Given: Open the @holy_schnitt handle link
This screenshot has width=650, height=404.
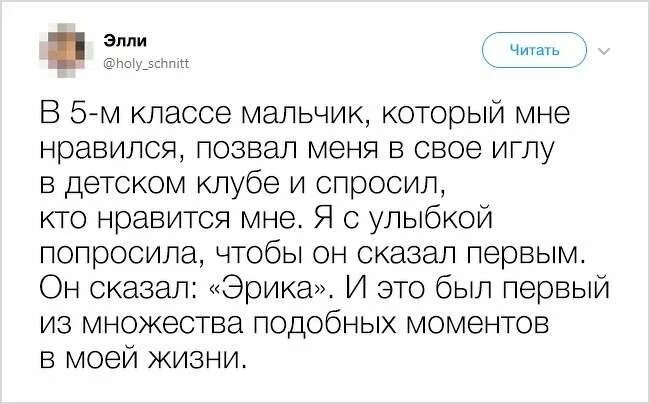Looking at the screenshot, I should click(x=145, y=61).
